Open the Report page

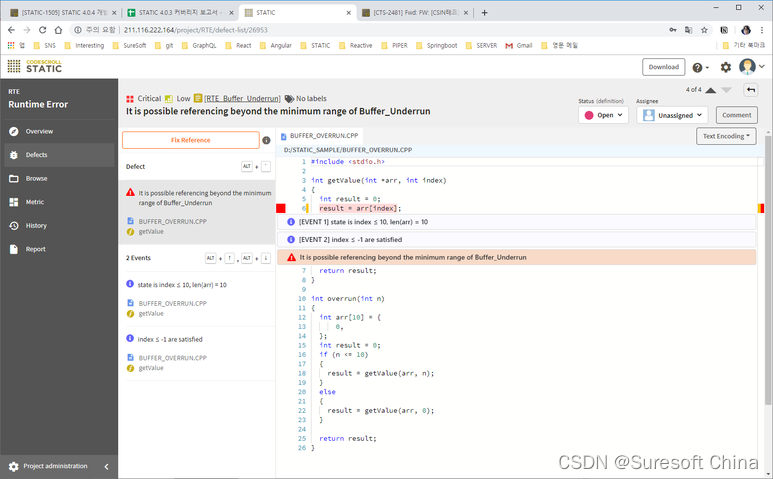click(x=59, y=249)
